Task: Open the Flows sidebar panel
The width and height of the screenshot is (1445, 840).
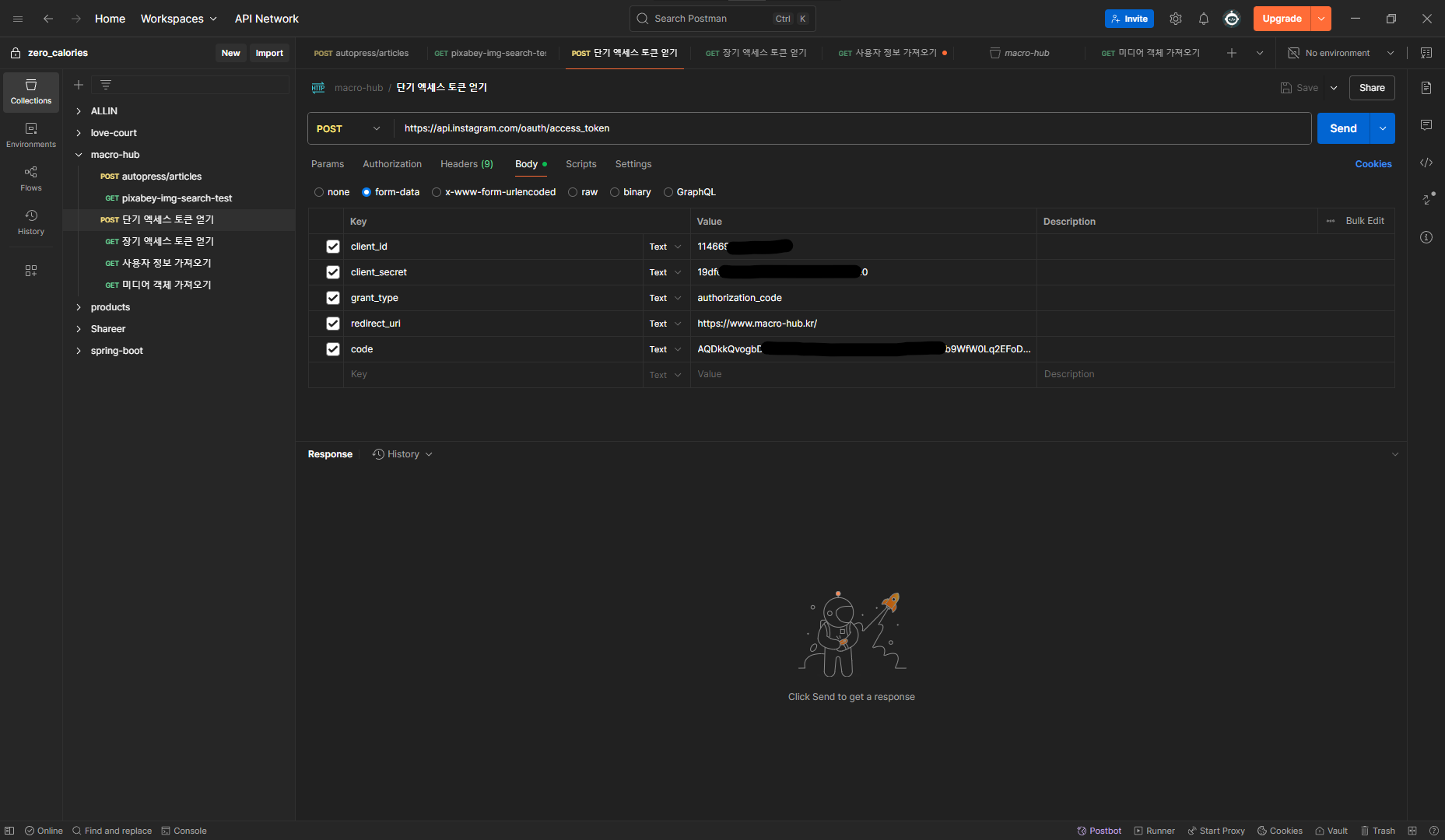Action: [x=31, y=179]
